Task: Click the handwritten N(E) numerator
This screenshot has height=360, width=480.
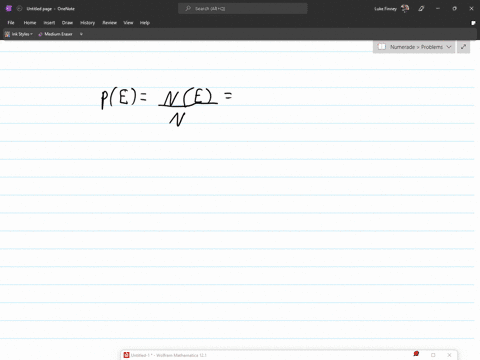Action: click(188, 98)
